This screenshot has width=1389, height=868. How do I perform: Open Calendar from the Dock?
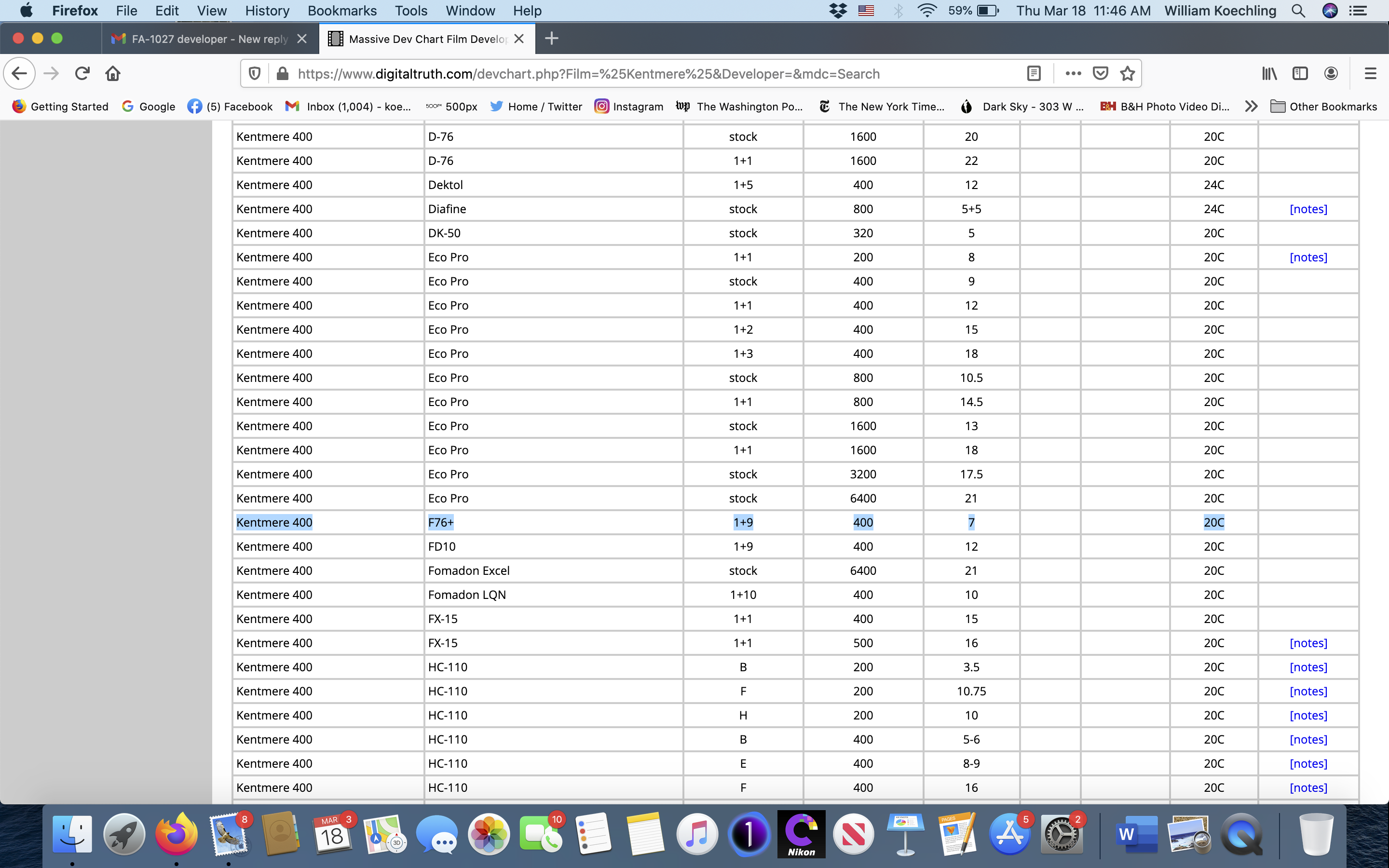[332, 834]
